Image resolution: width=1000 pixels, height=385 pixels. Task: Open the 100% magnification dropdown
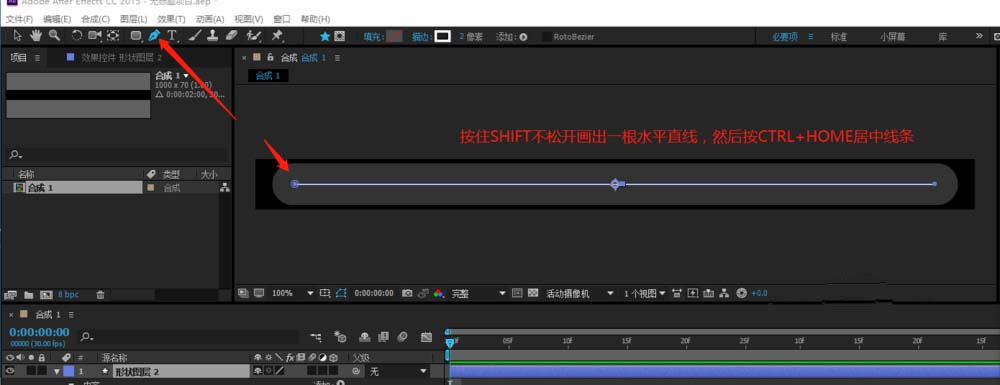pyautogui.click(x=293, y=293)
